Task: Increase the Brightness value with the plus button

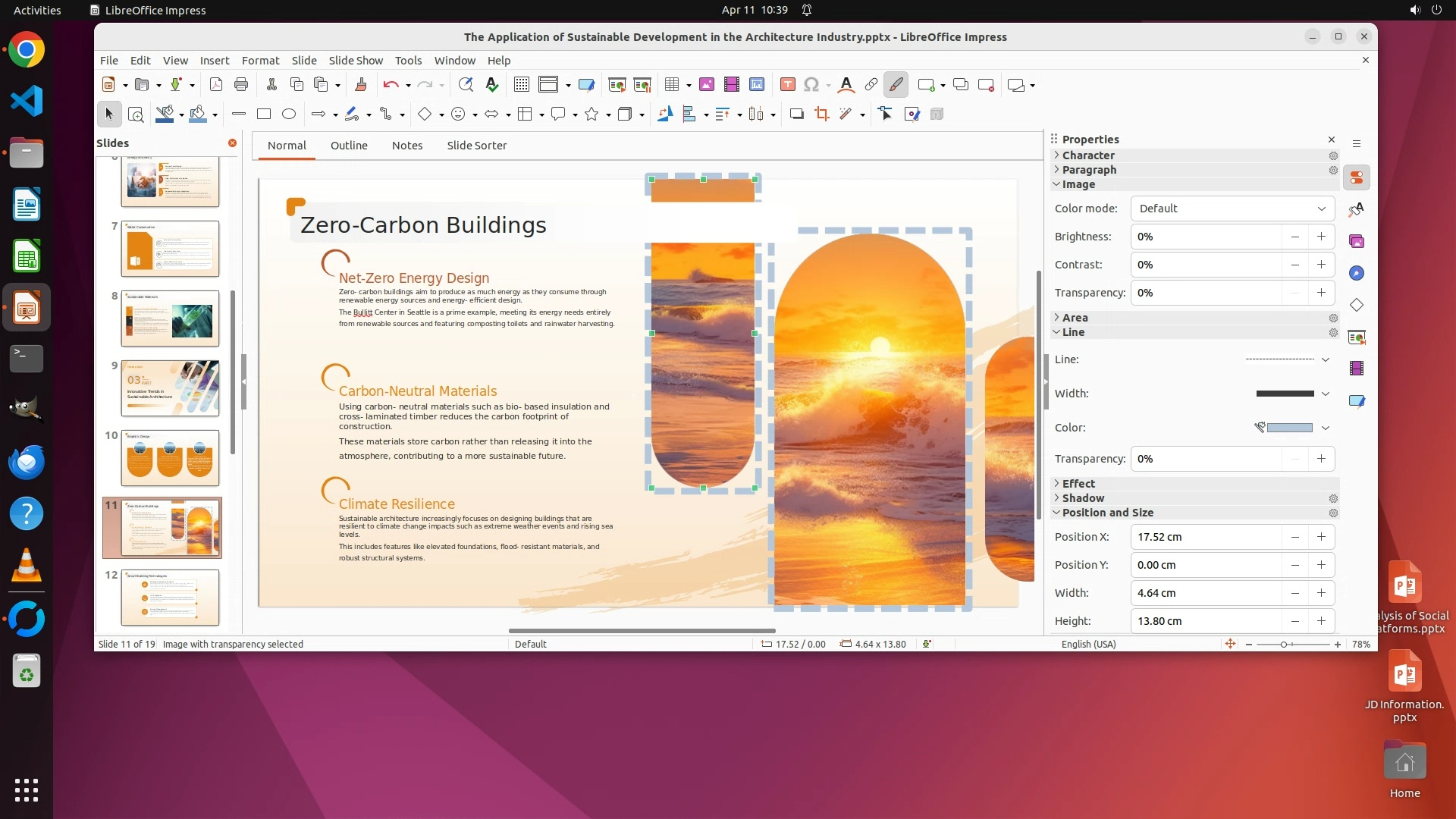Action: coord(1321,237)
